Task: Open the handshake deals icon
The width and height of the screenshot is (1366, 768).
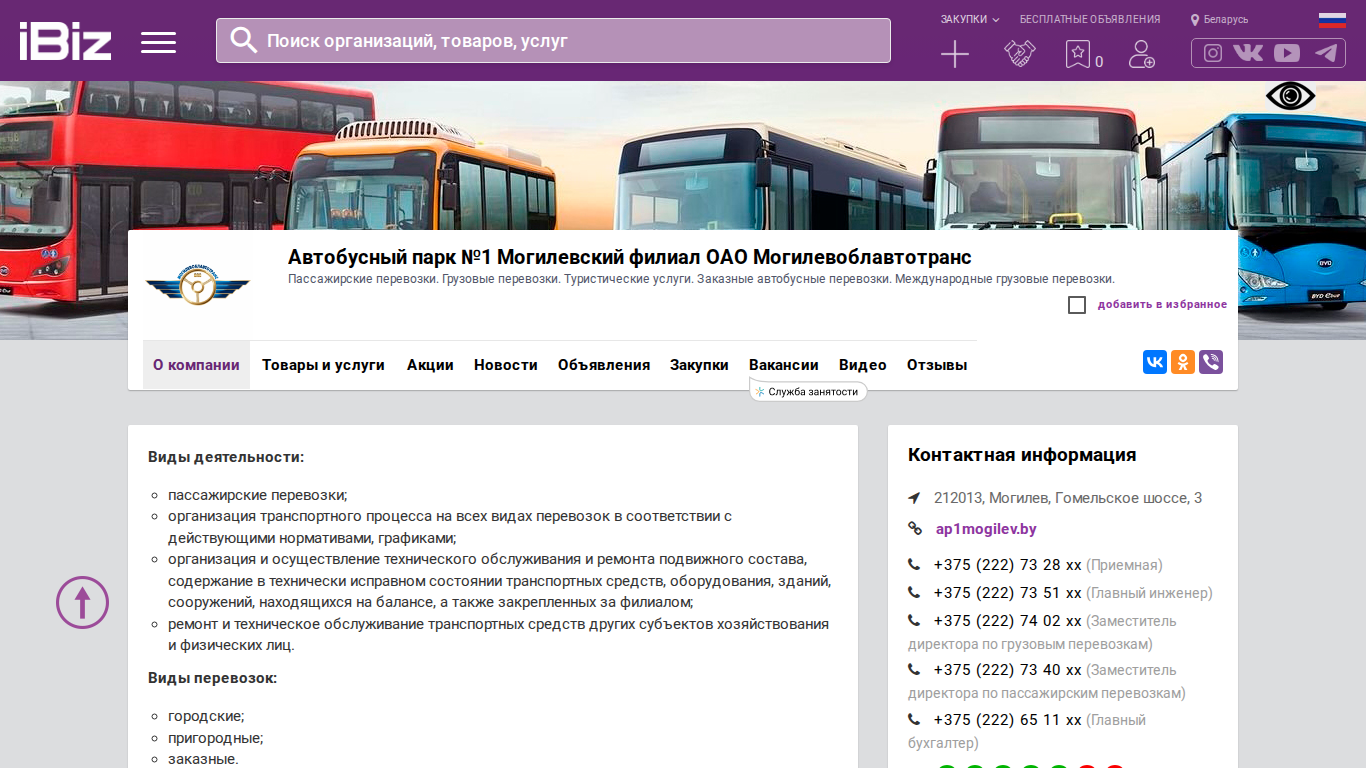Action: 1020,54
